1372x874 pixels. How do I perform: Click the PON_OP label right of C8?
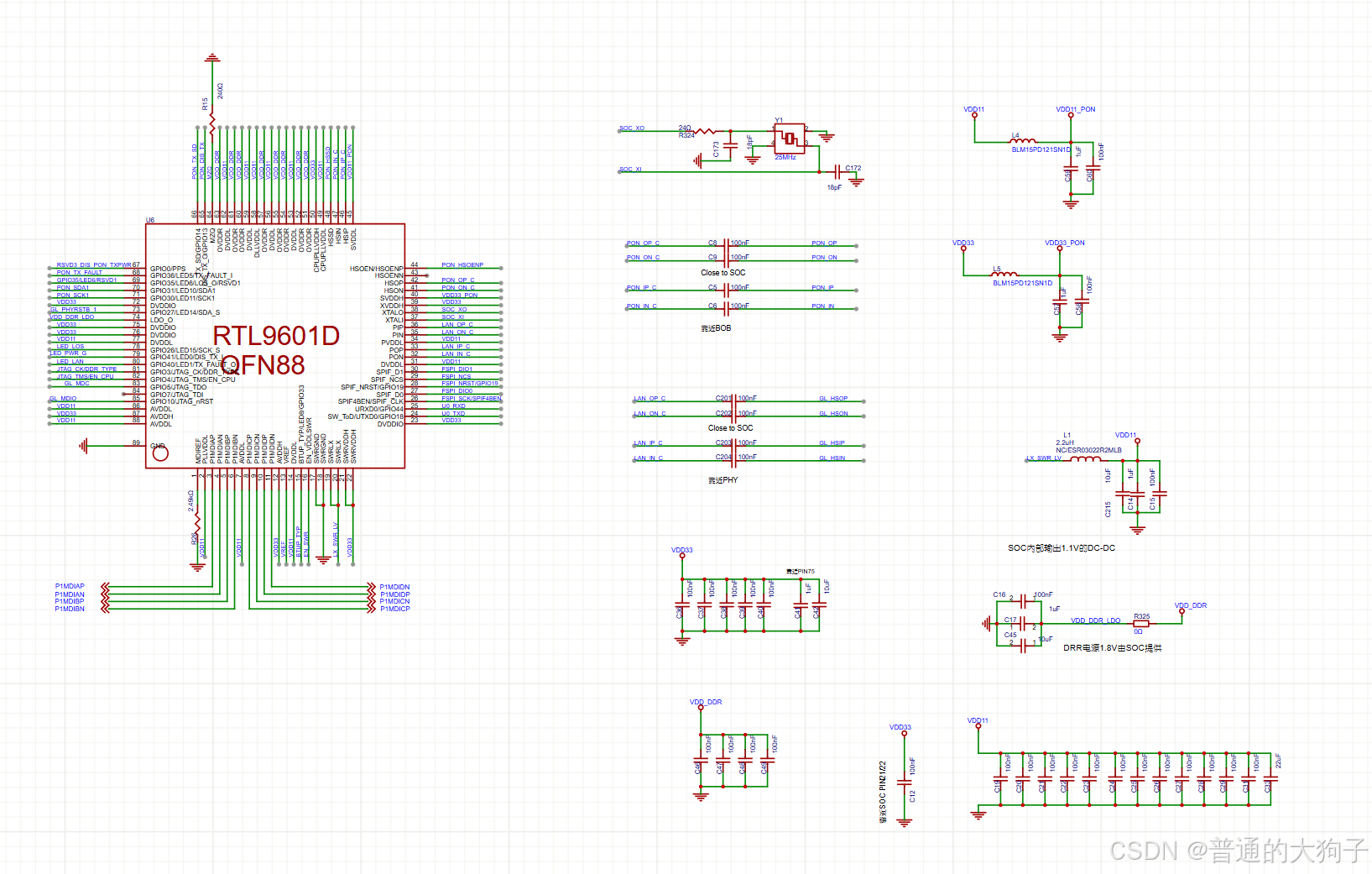pos(824,243)
